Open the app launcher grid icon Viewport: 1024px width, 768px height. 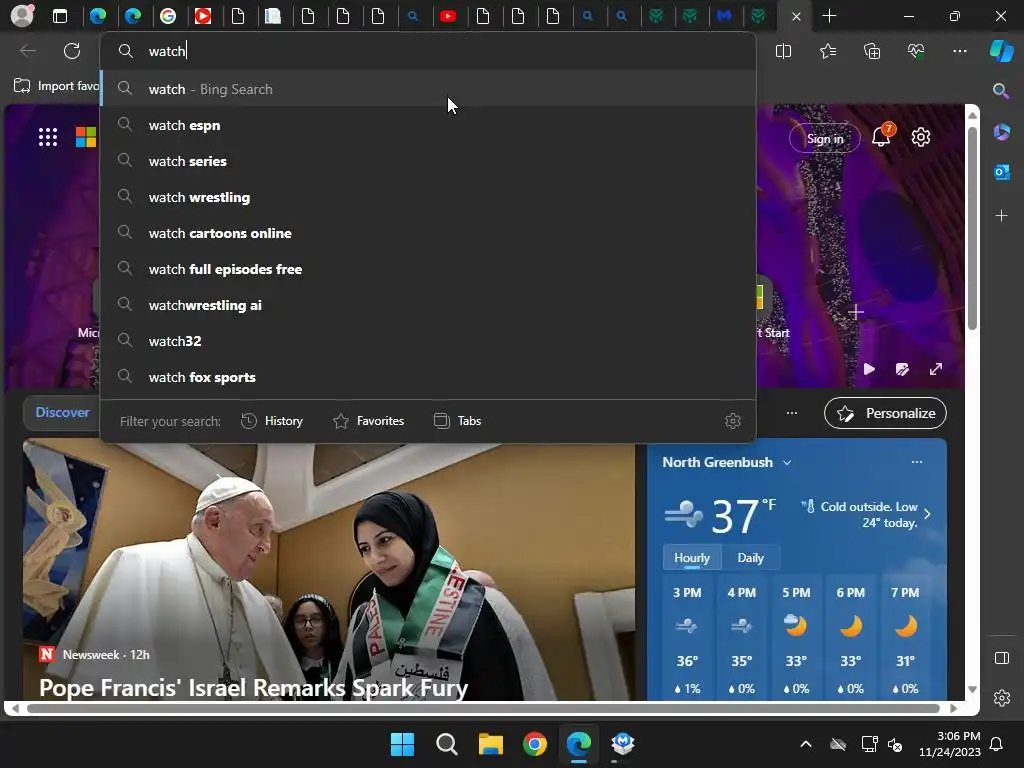(x=48, y=137)
